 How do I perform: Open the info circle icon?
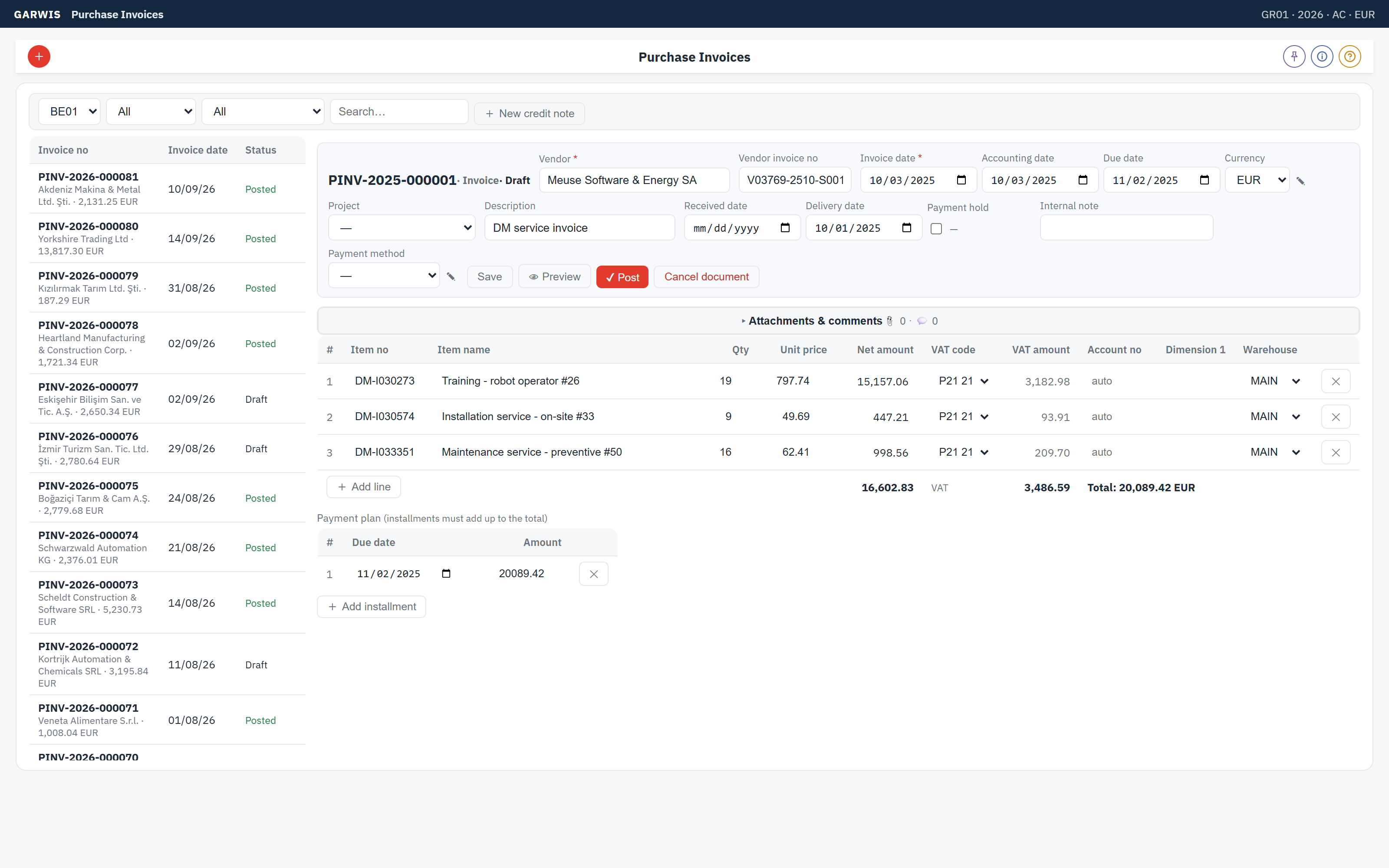[1322, 56]
